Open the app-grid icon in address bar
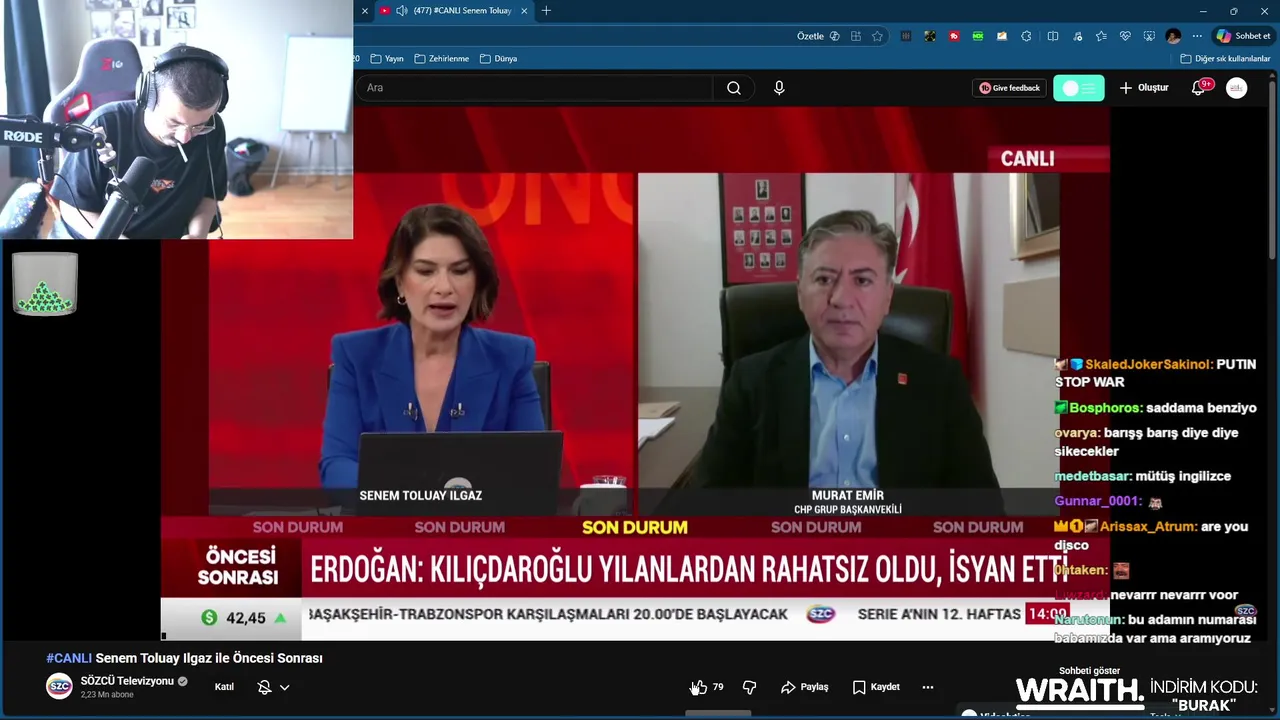The width and height of the screenshot is (1280, 720). (x=856, y=36)
